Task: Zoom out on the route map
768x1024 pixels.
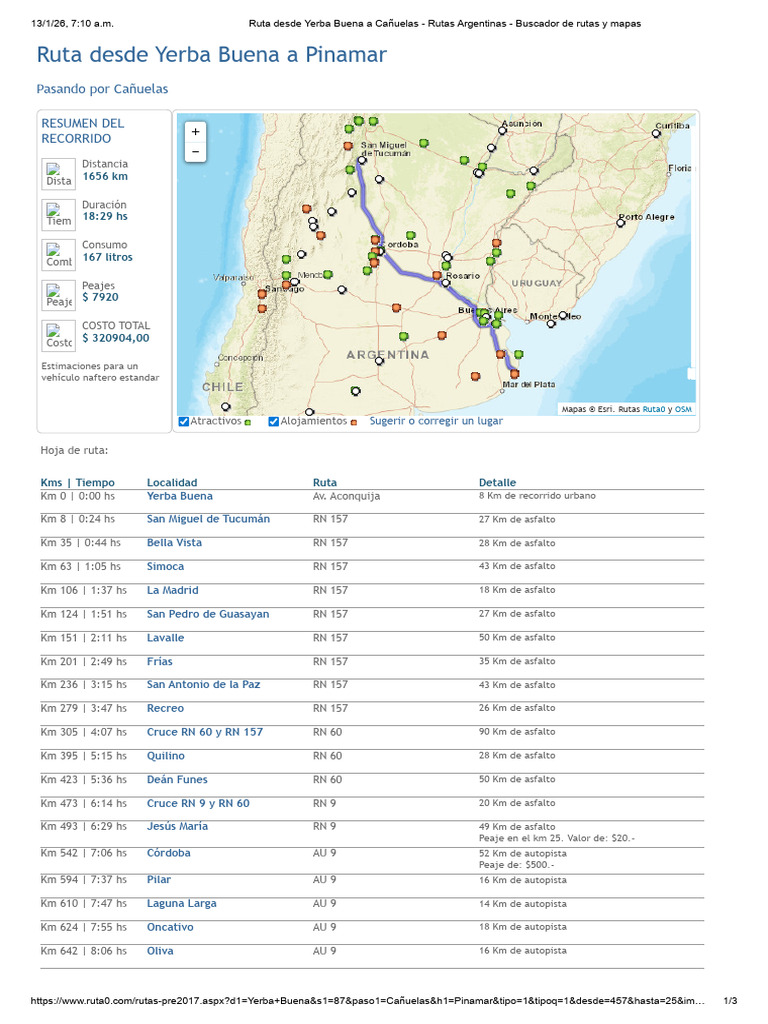Action: 195,152
